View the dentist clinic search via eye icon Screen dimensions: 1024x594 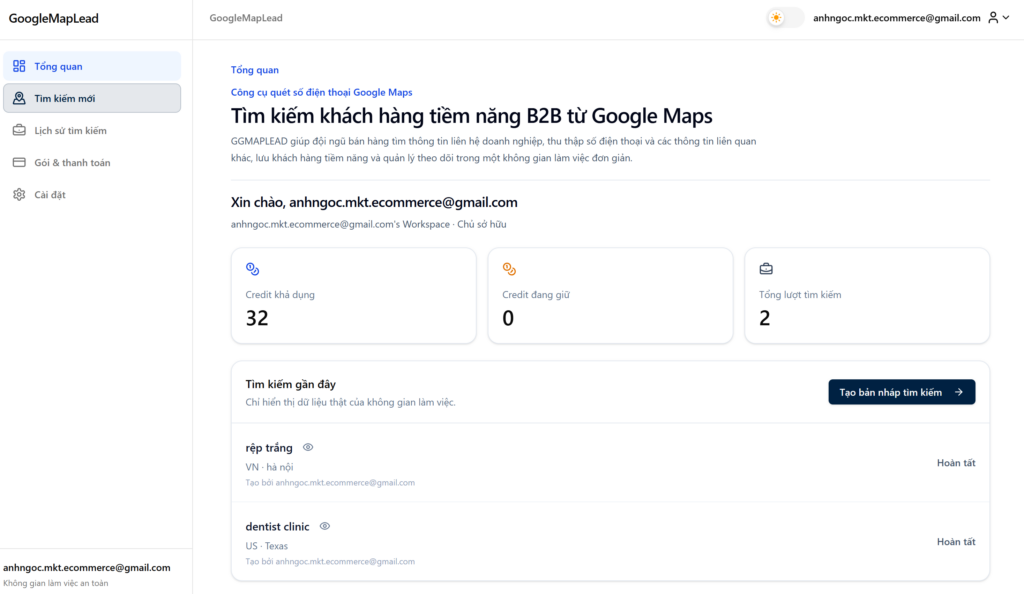(x=325, y=526)
